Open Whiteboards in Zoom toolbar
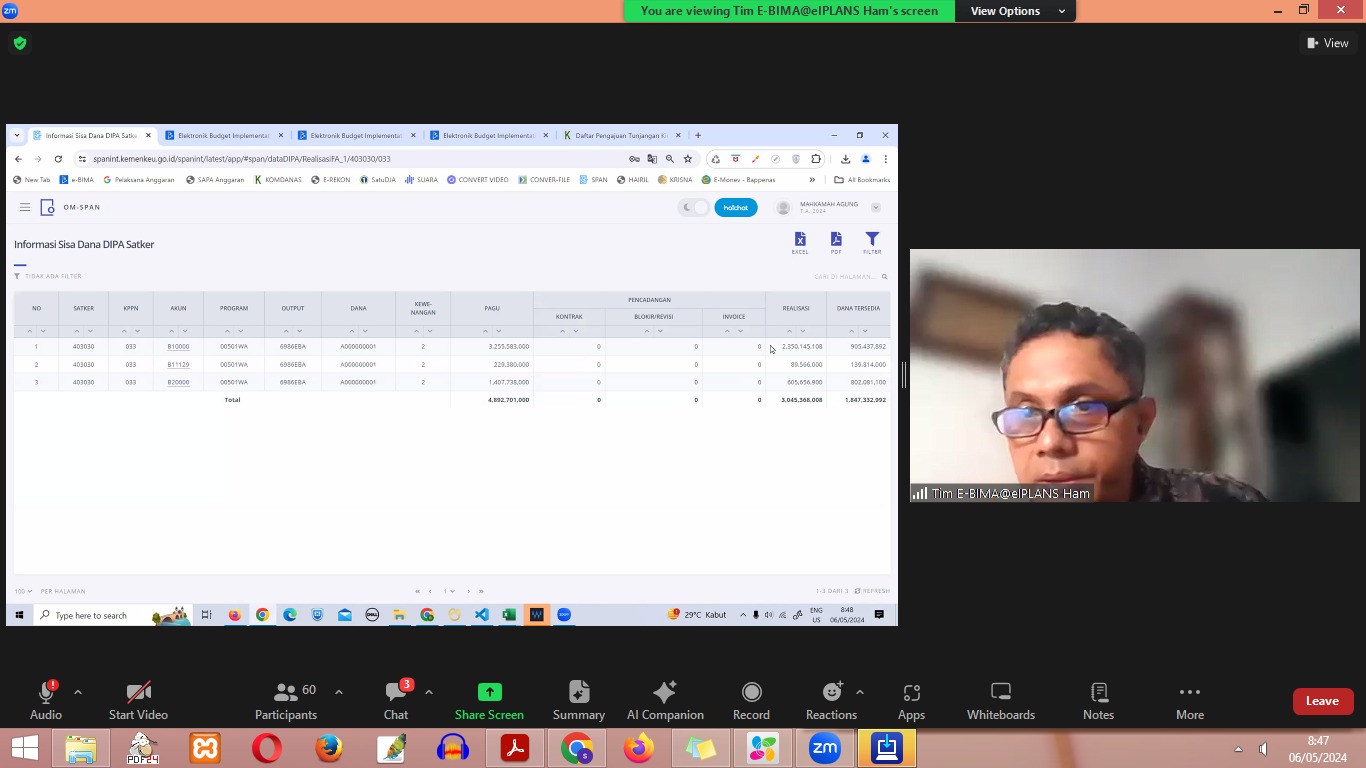Image resolution: width=1366 pixels, height=768 pixels. [1001, 701]
